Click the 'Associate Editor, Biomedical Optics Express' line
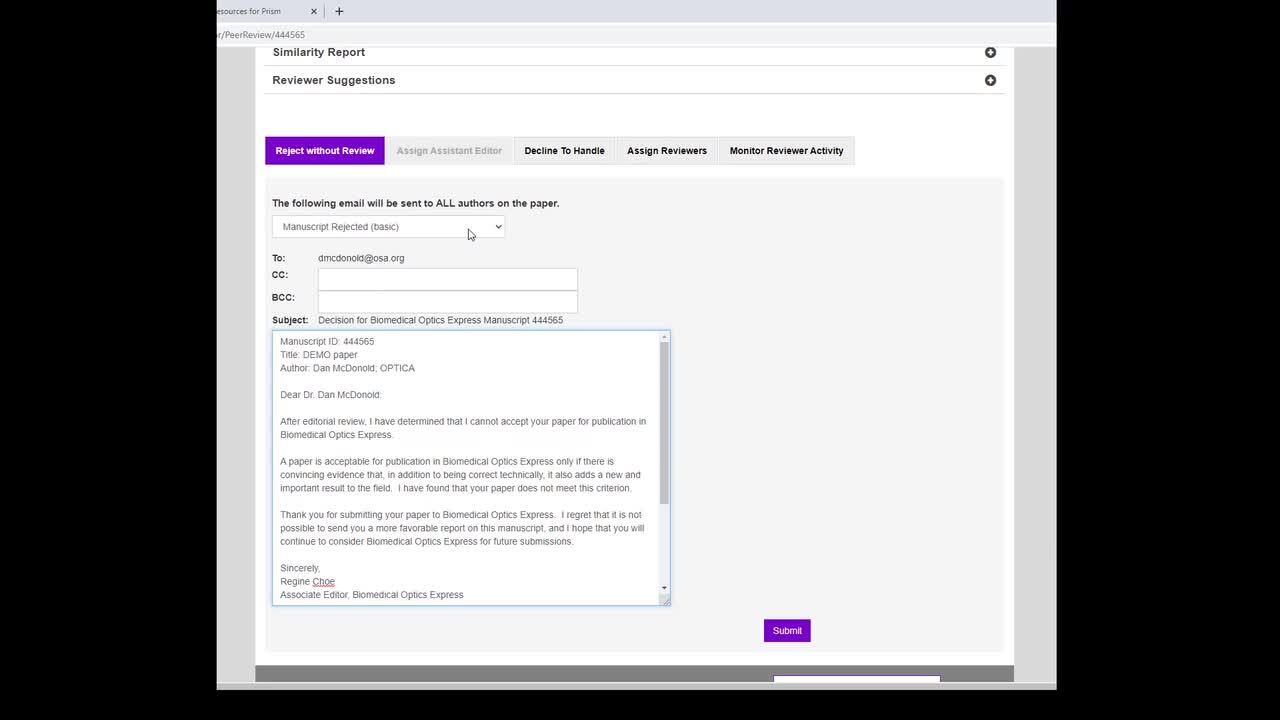Viewport: 1280px width, 720px height. point(371,595)
